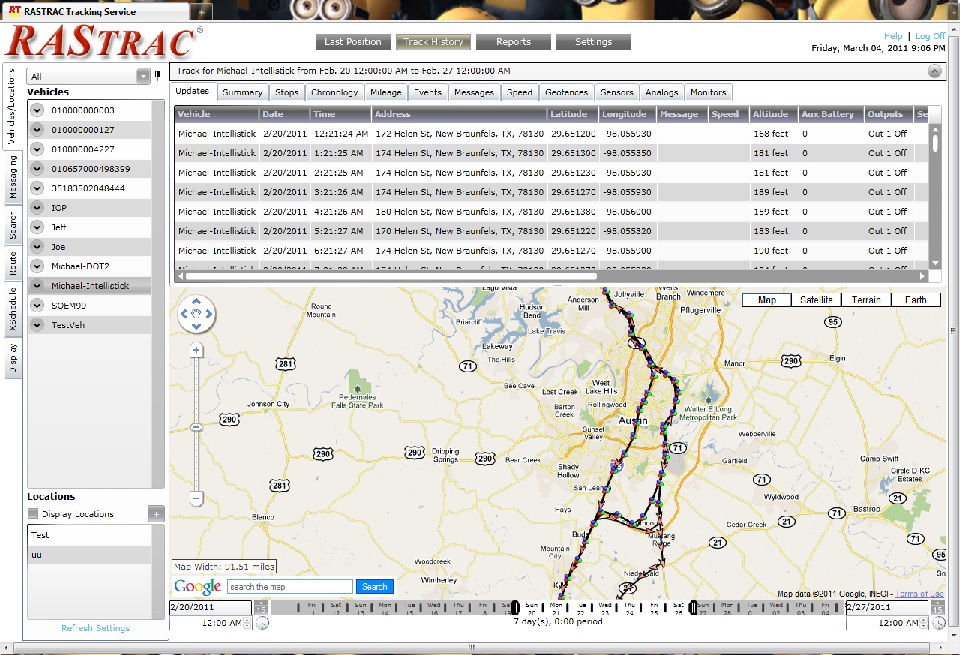Click the end date field 2/27/2011
The width and height of the screenshot is (960, 655).
[x=887, y=607]
